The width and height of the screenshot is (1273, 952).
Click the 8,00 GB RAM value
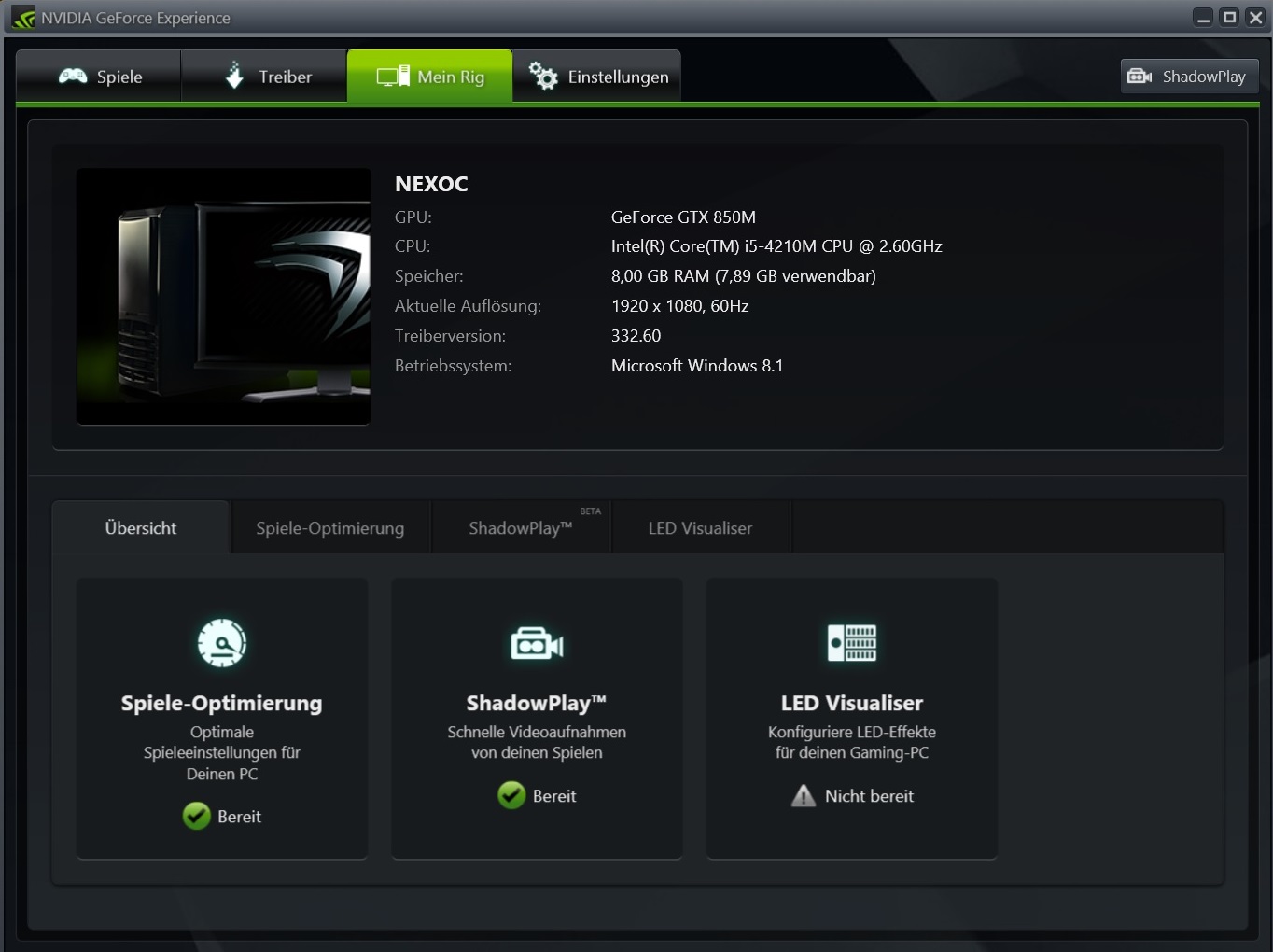point(744,276)
